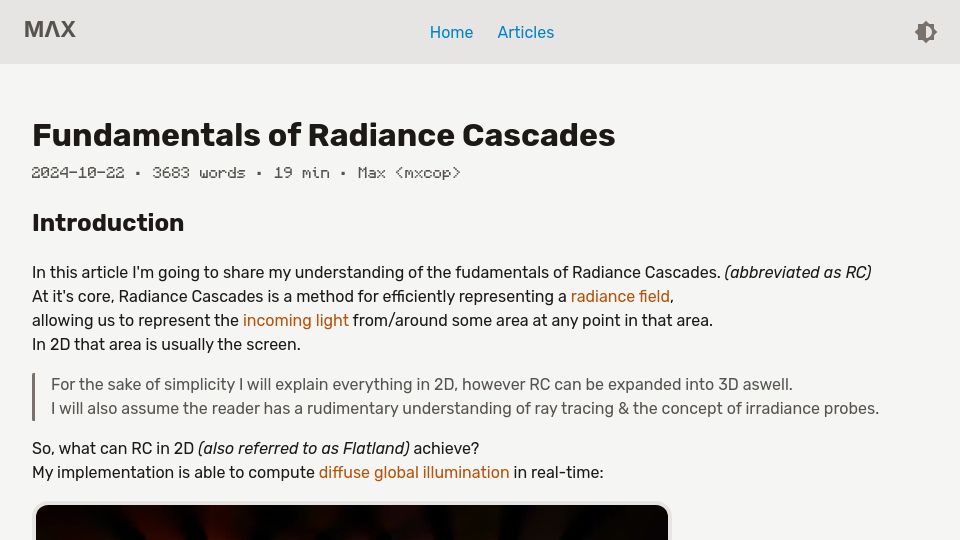This screenshot has width=960, height=540.
Task: Open the MAX site logo
Action: click(50, 29)
